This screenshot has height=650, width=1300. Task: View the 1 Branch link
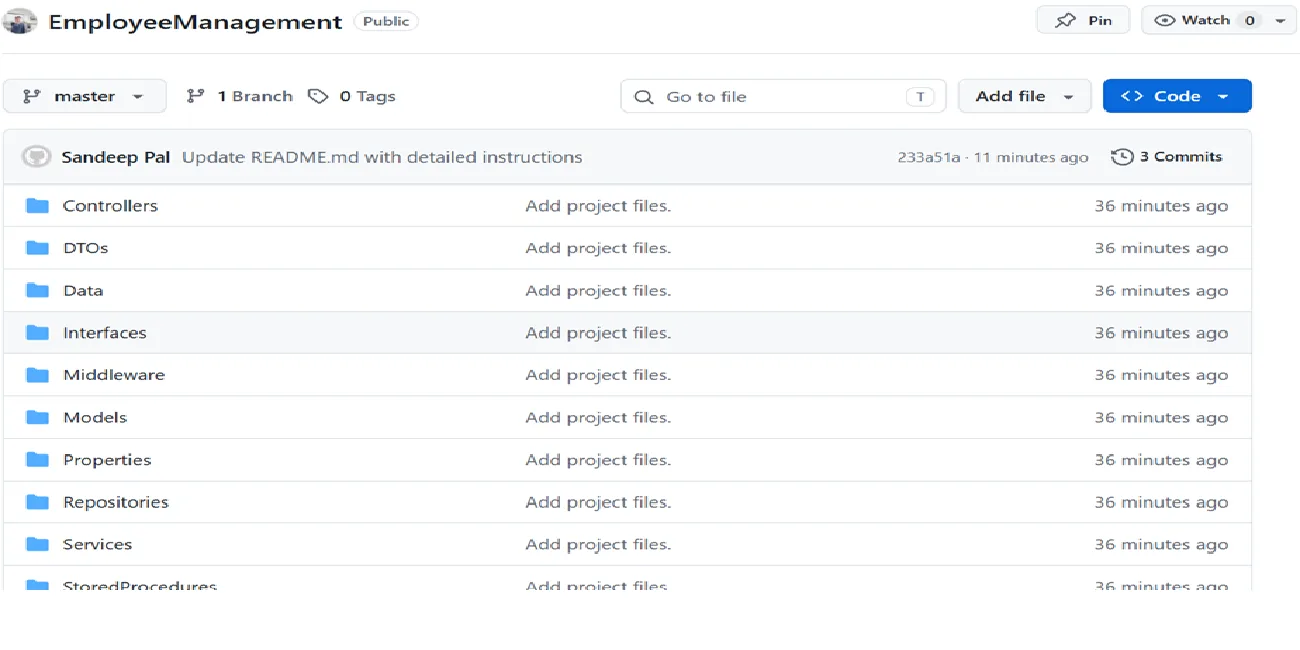240,96
